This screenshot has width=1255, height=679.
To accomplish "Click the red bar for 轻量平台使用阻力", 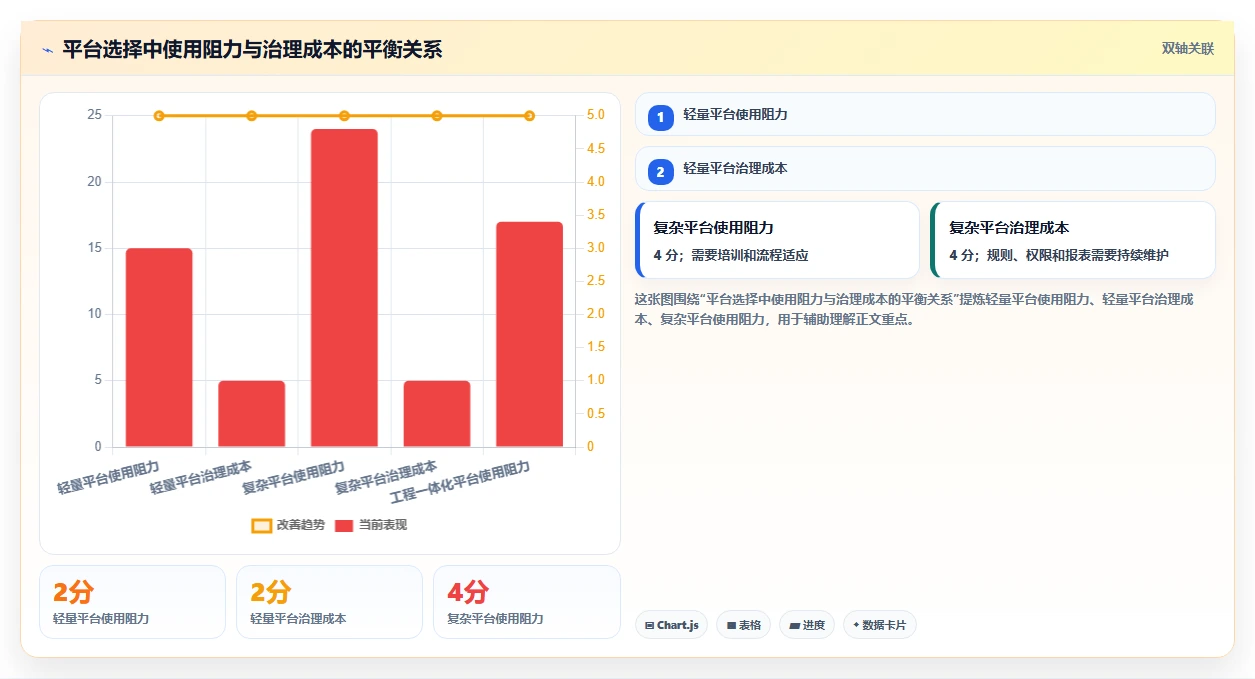I will point(159,347).
